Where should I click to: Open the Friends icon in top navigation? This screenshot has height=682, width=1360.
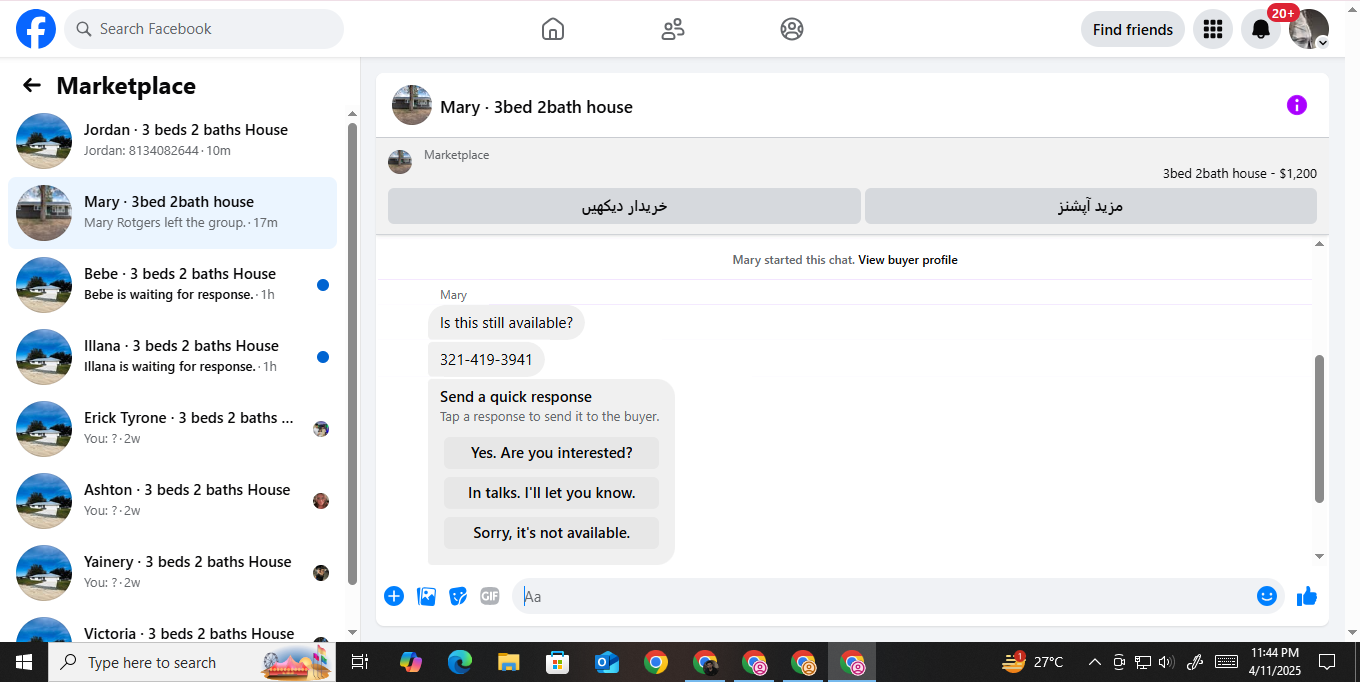click(673, 29)
